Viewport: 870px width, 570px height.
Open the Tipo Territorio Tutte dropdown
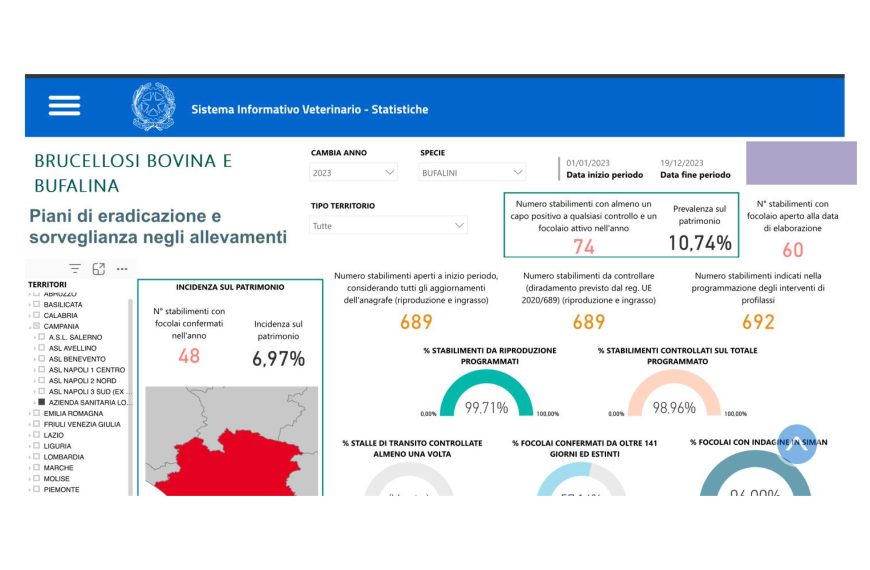[388, 225]
